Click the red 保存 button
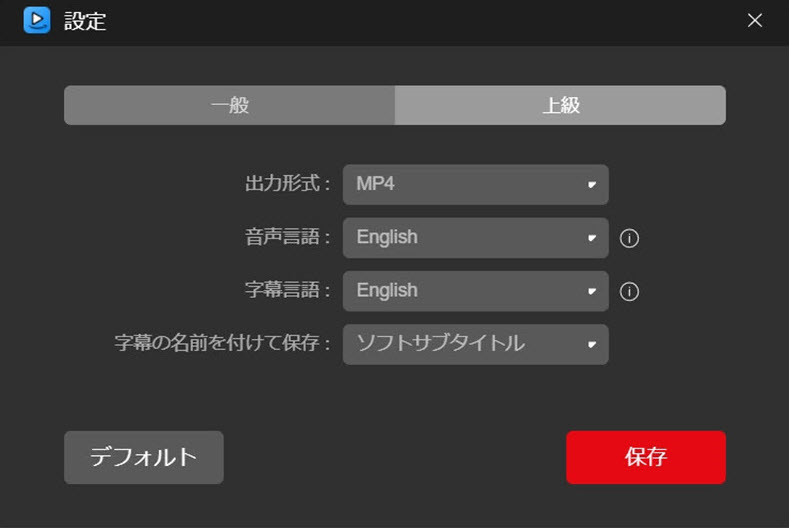This screenshot has width=789, height=528. (x=646, y=457)
